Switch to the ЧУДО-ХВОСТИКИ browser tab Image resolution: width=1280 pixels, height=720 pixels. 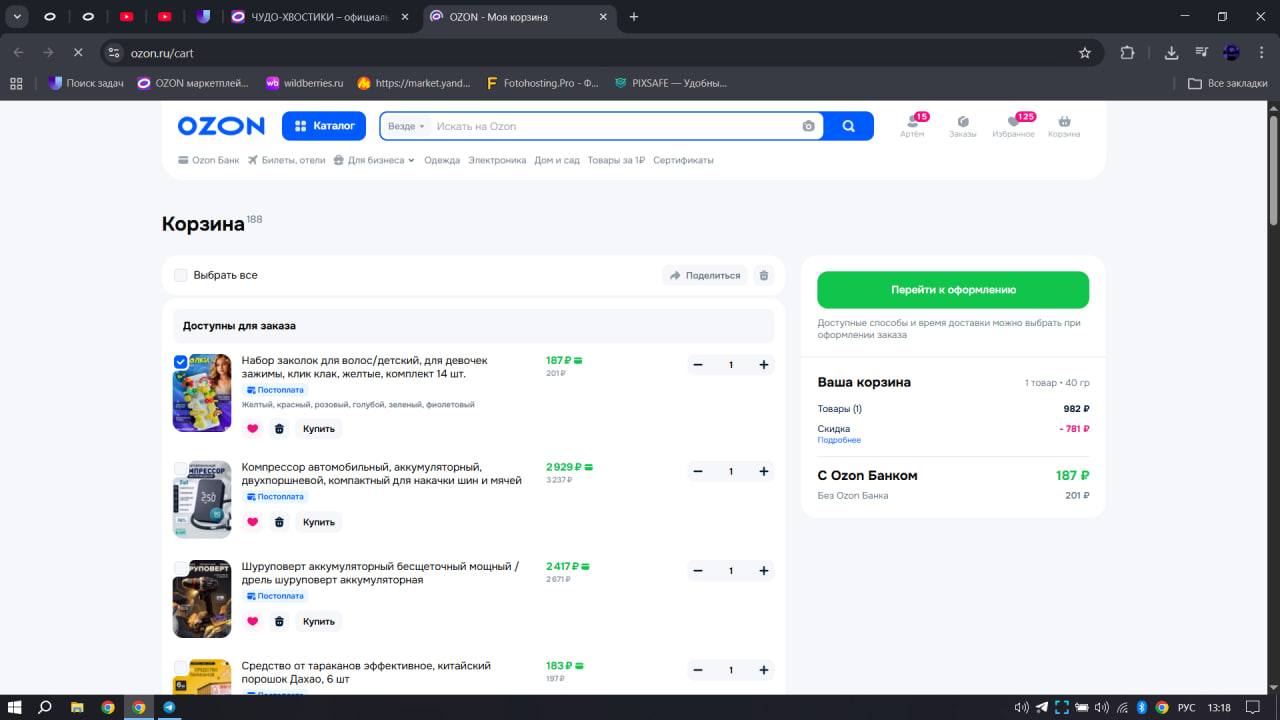[x=318, y=17]
